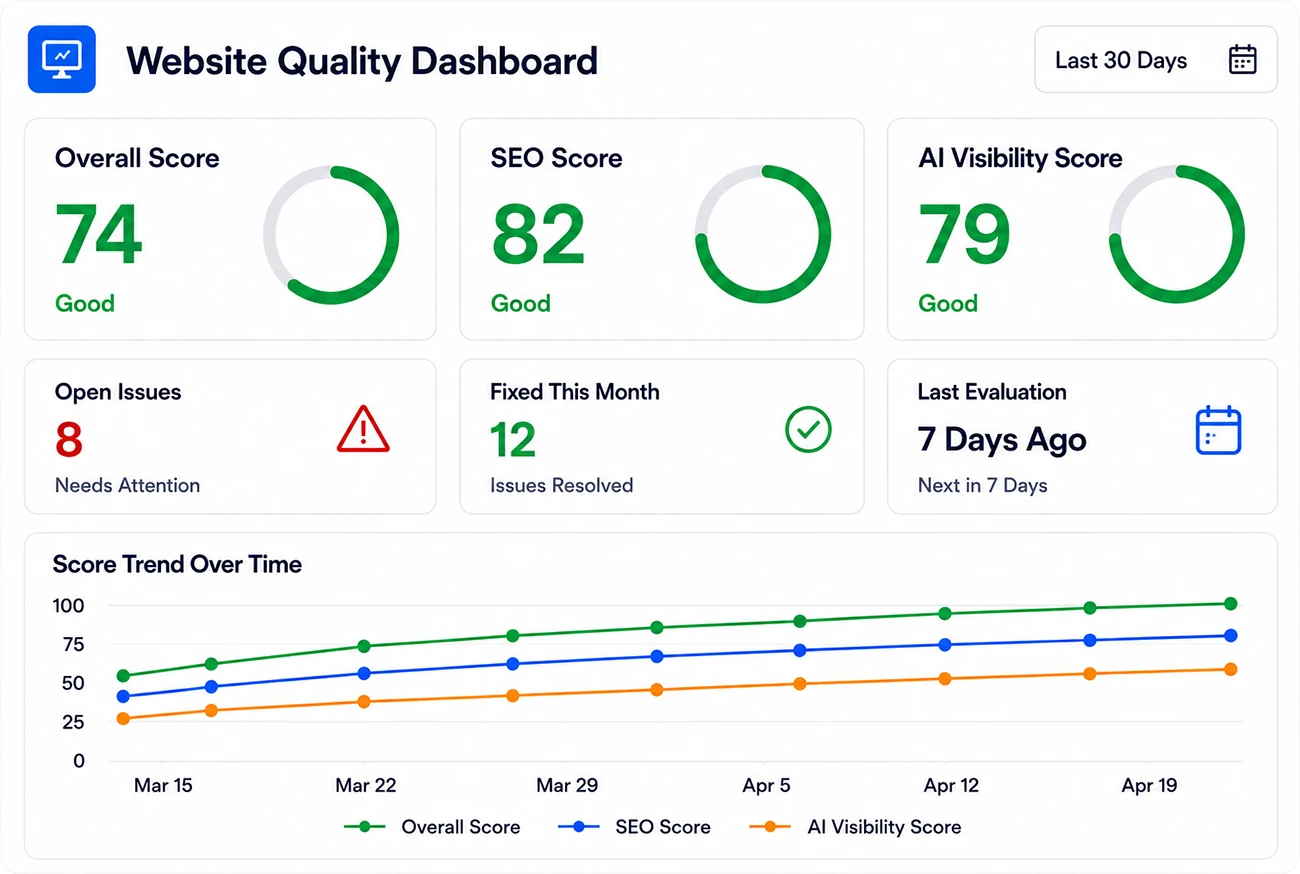
Task: Click the Mar 29 x-axis label
Action: [567, 786]
